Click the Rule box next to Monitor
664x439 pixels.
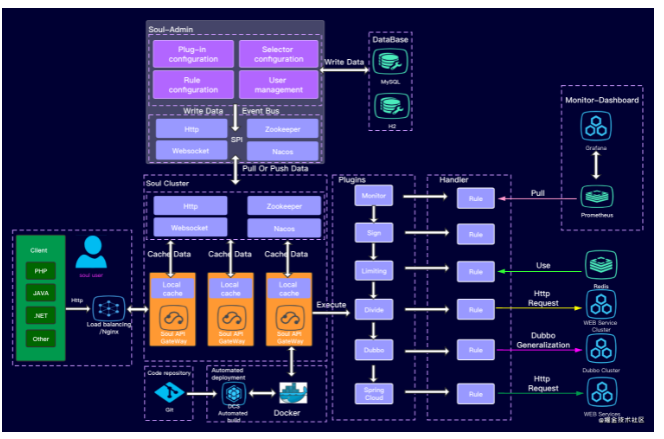(476, 198)
